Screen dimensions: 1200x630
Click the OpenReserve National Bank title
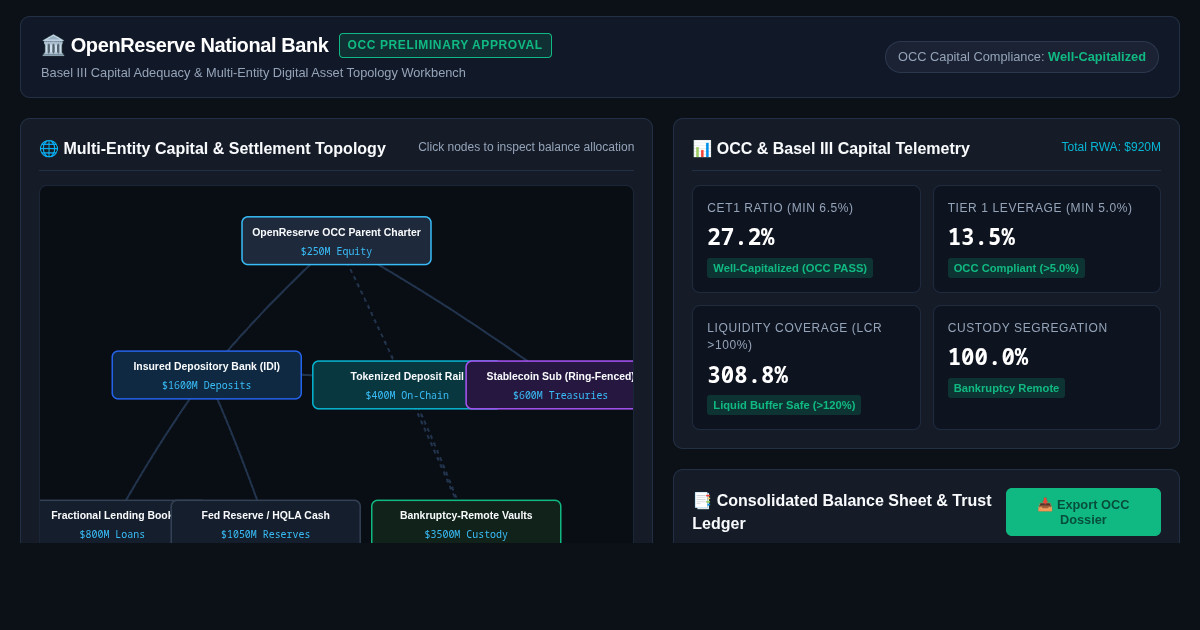coord(200,45)
